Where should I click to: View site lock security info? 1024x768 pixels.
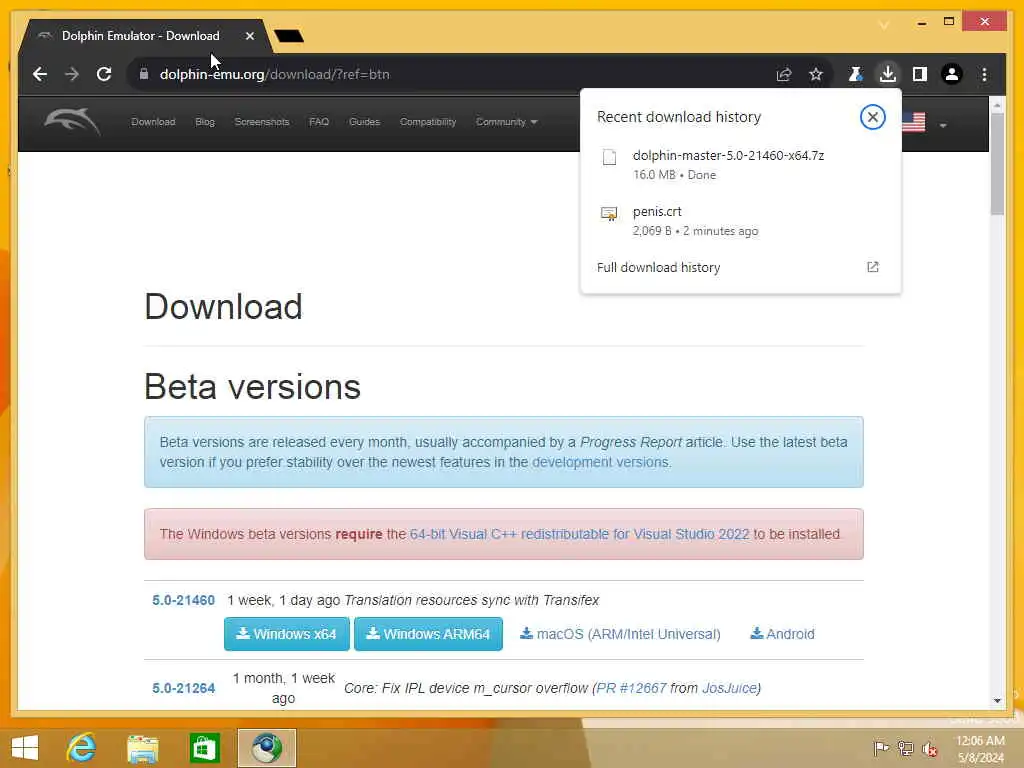click(x=144, y=74)
